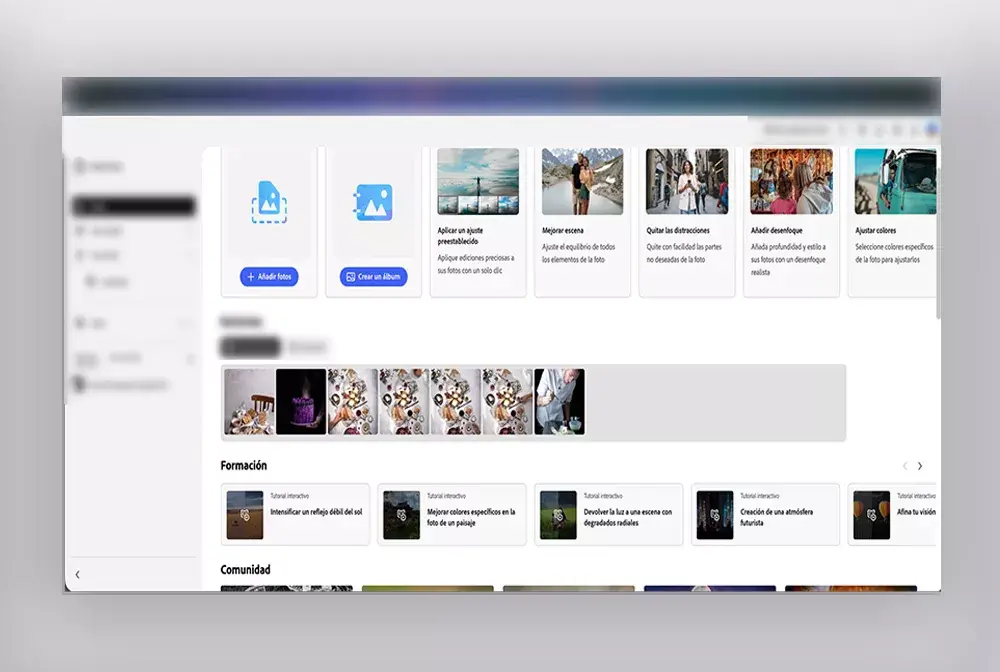Image resolution: width=1000 pixels, height=672 pixels.
Task: Open tutorial Mejorar colores específicos en paisaje
Action: (x=452, y=514)
